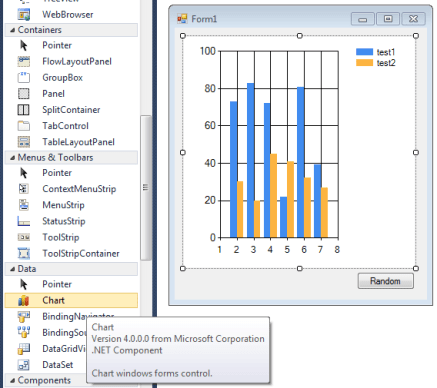The height and width of the screenshot is (388, 437).
Task: Select the GroupBox icon
Action: pos(24,77)
